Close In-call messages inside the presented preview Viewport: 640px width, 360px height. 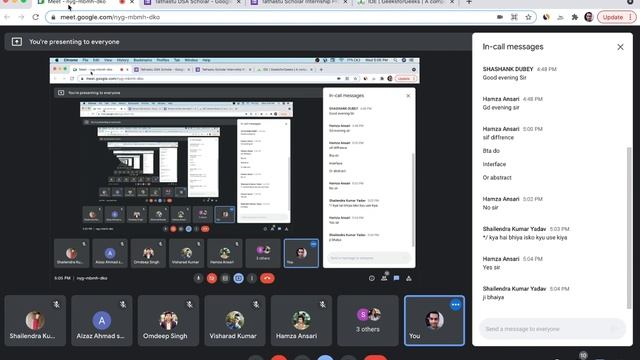[x=408, y=96]
